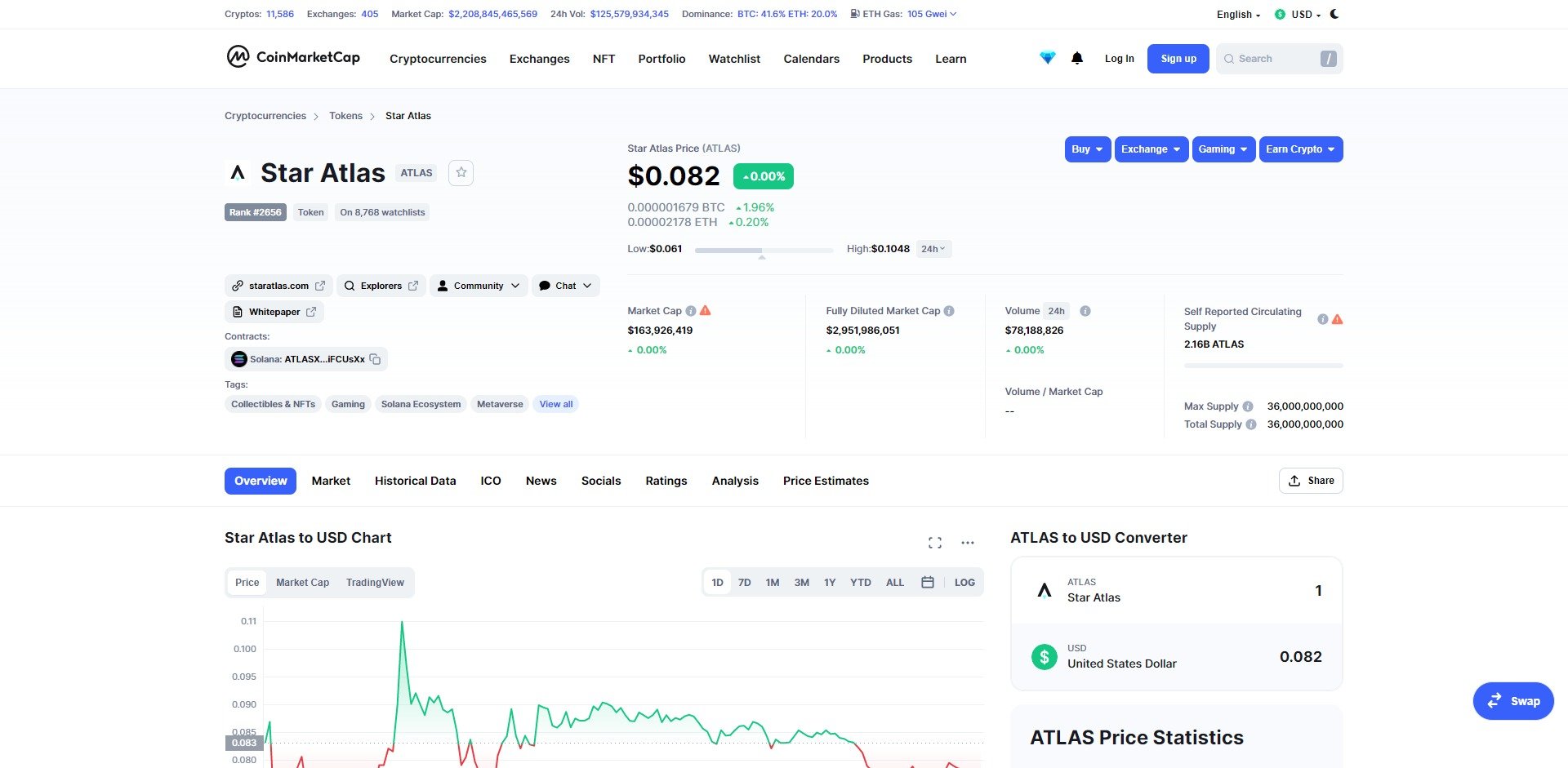This screenshot has width=1568, height=768.
Task: Copy the Solana contract address
Action: [x=375, y=359]
